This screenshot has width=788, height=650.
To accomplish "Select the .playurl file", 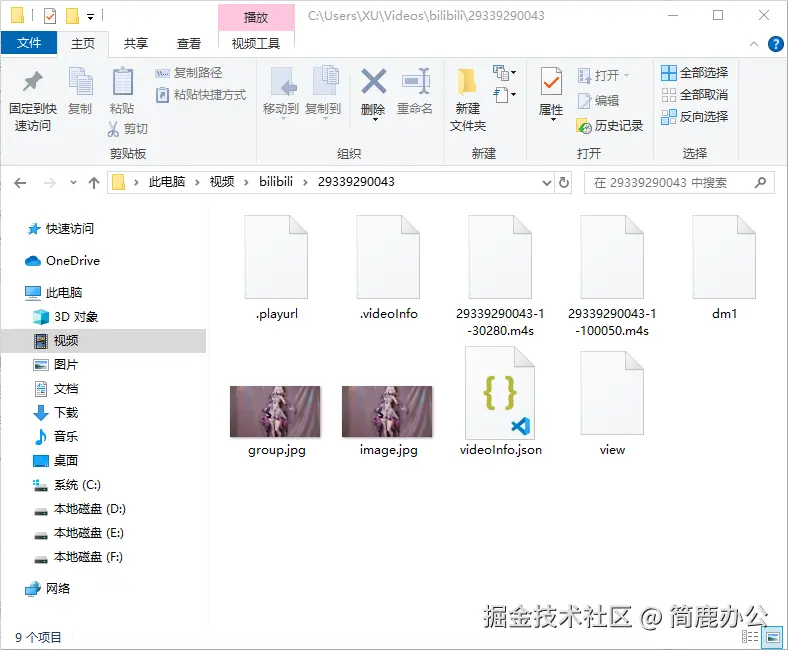I will click(276, 267).
